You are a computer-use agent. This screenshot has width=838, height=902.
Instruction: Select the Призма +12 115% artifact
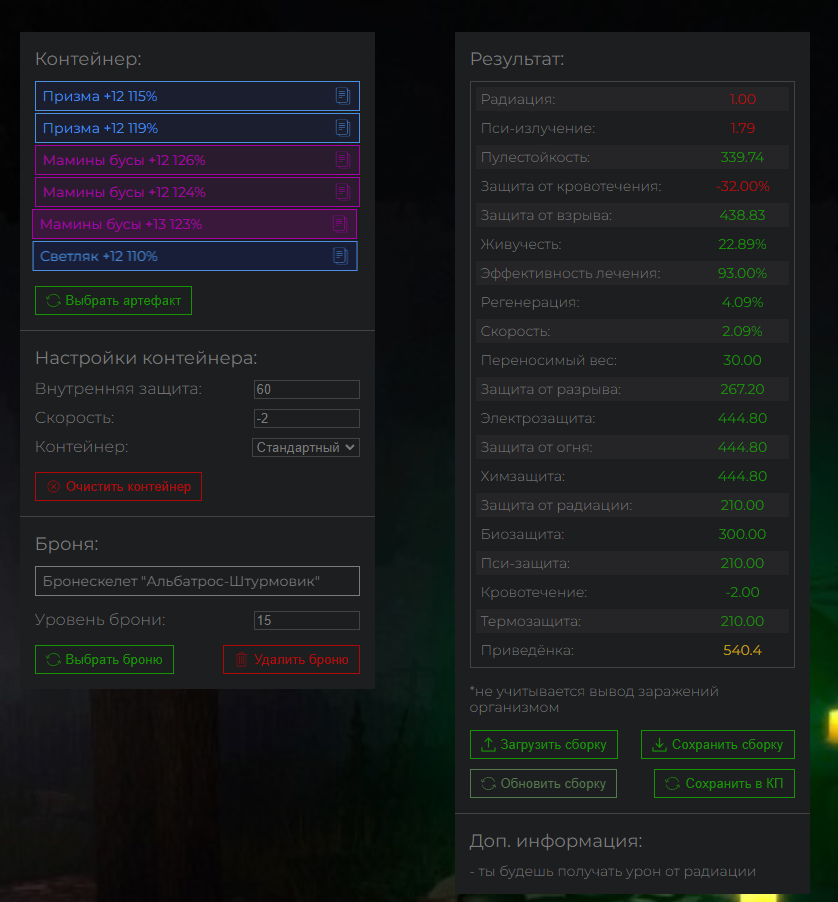(197, 96)
